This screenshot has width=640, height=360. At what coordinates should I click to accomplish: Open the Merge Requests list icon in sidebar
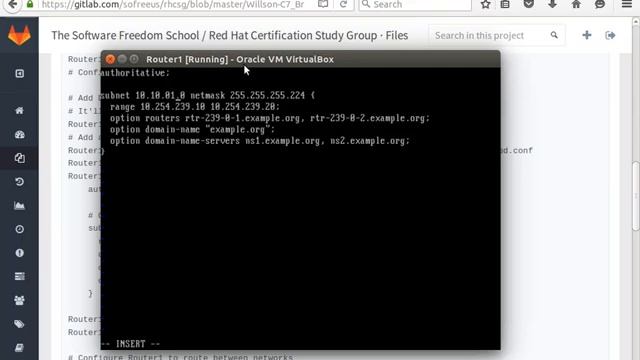20,276
